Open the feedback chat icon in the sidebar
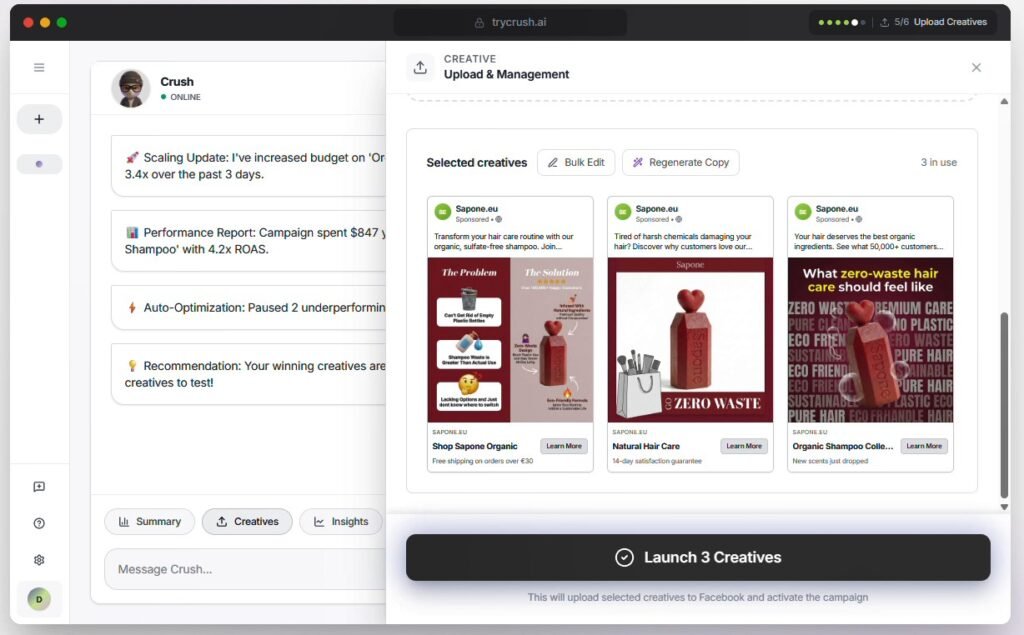Viewport: 1024px width, 635px height. (39, 487)
